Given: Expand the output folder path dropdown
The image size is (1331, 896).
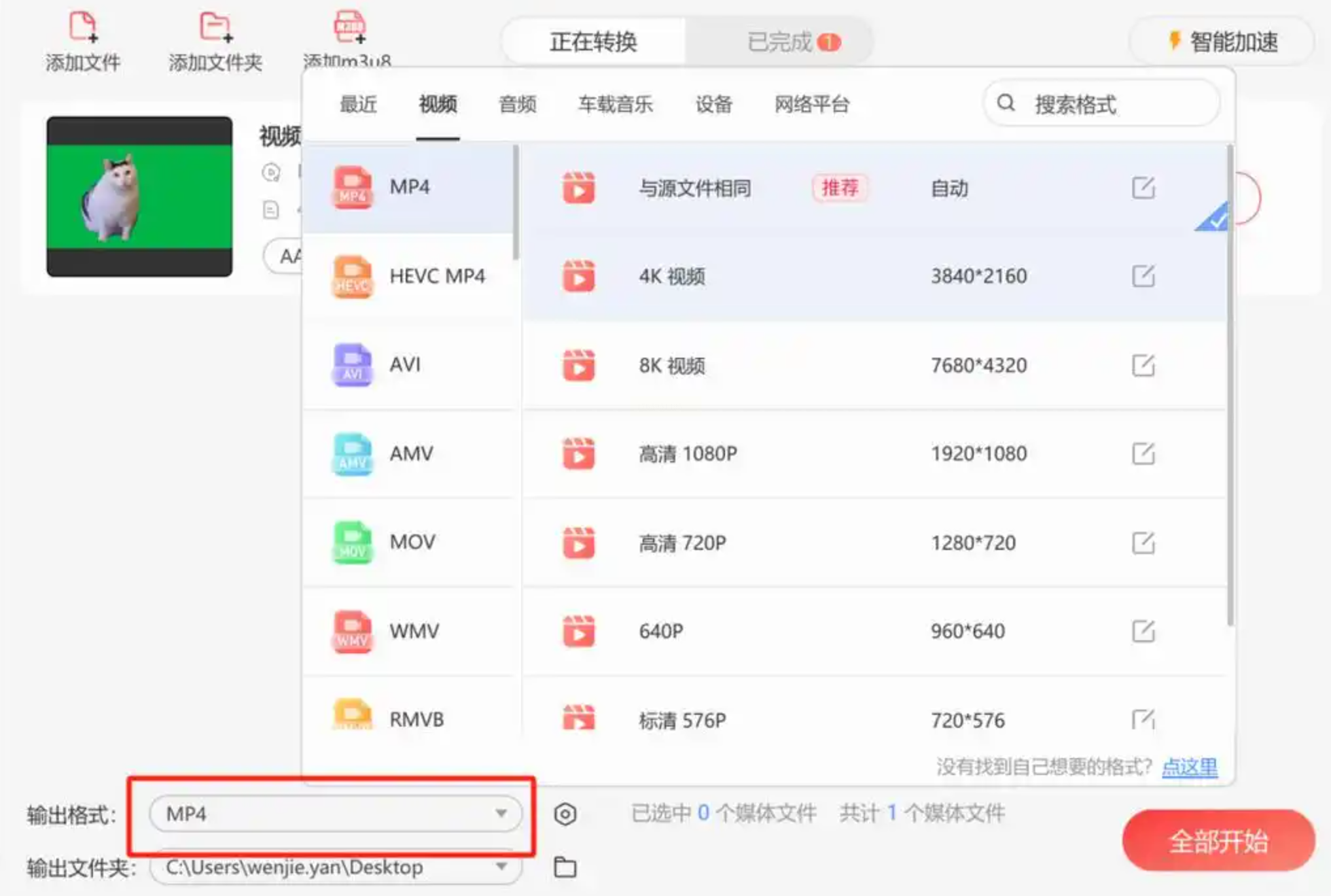Looking at the screenshot, I should point(501,867).
